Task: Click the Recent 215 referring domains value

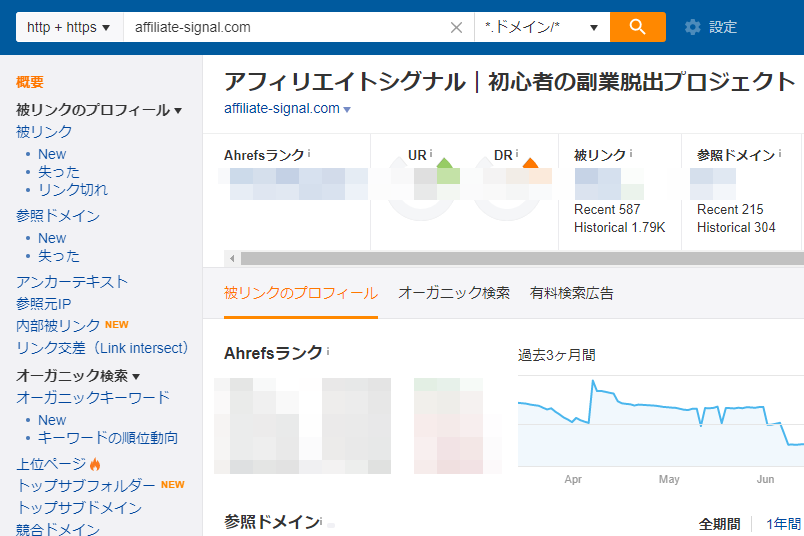Action: pos(730,209)
